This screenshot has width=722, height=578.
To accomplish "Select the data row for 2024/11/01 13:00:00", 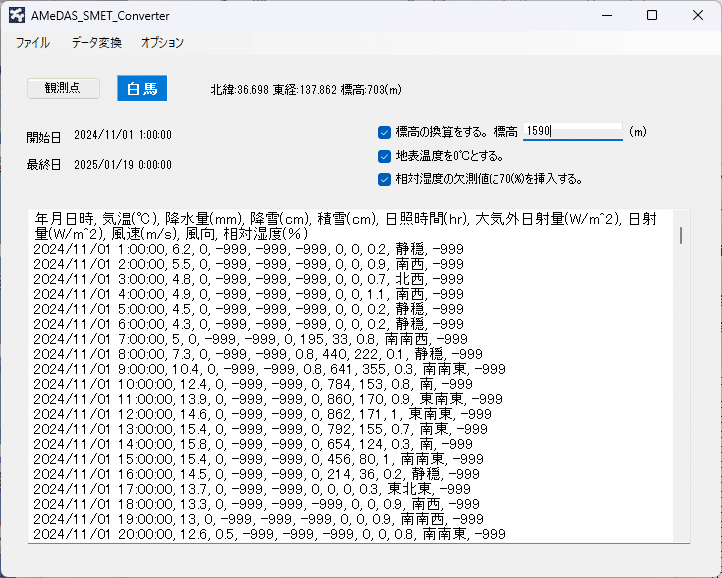I will pyautogui.click(x=261, y=429).
